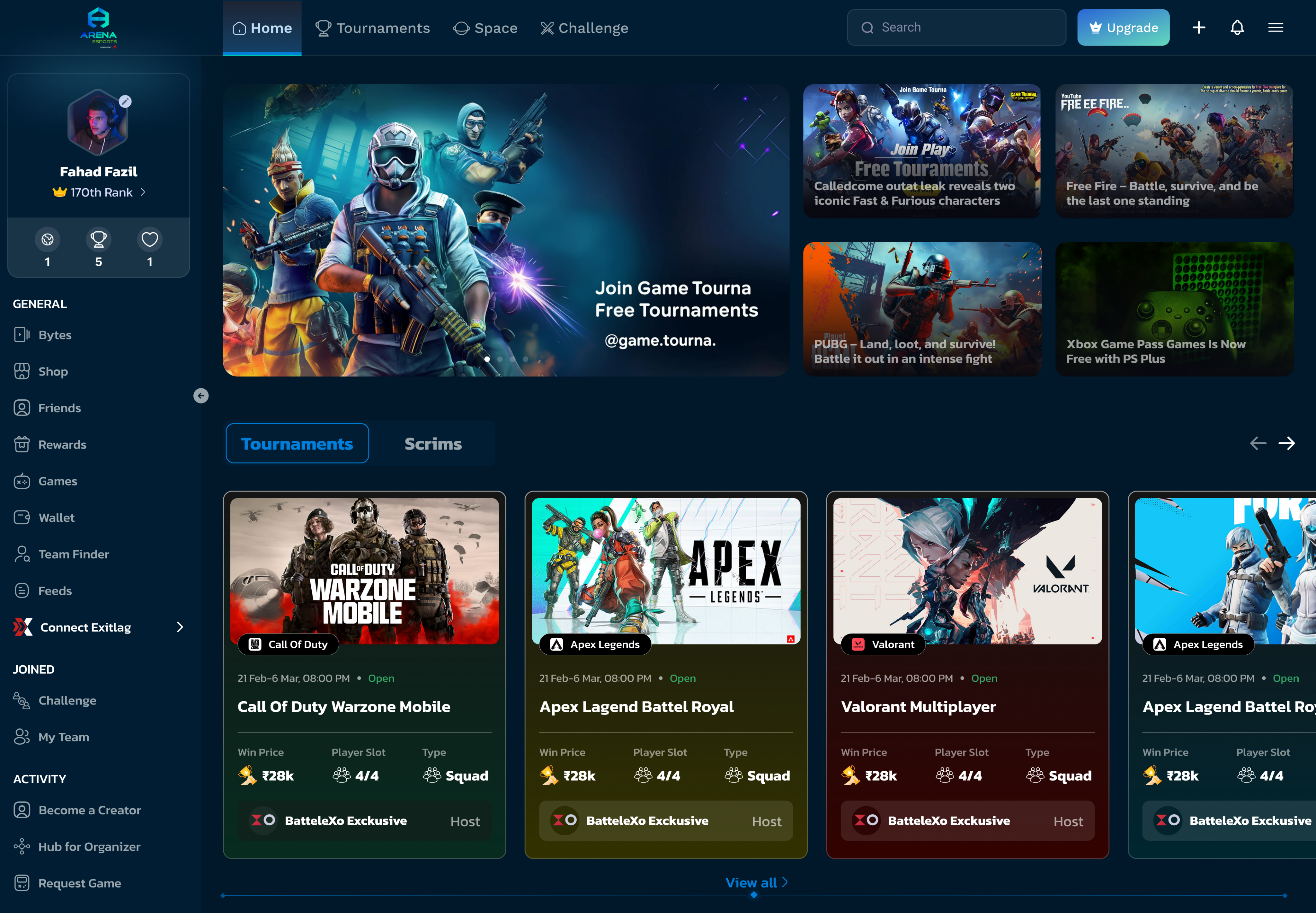
Task: Expand the 170th Rank chevron
Action: tap(143, 192)
